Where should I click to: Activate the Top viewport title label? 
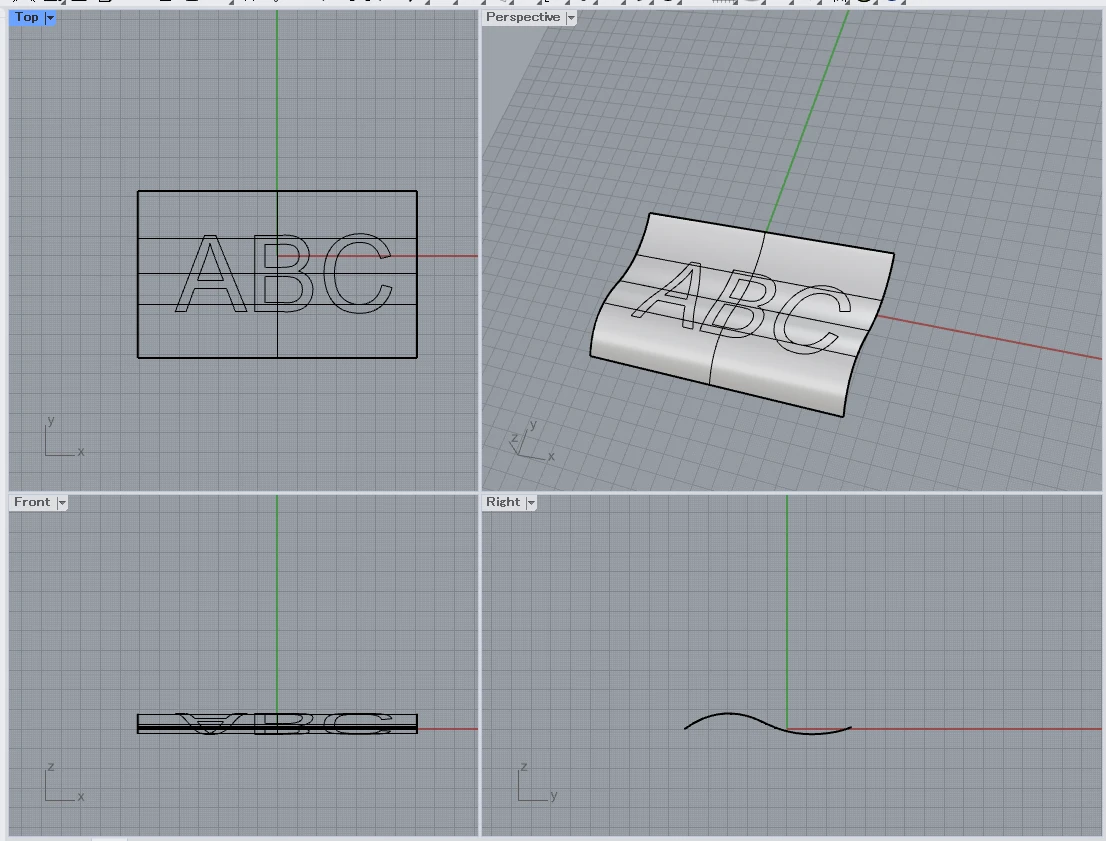[x=27, y=17]
